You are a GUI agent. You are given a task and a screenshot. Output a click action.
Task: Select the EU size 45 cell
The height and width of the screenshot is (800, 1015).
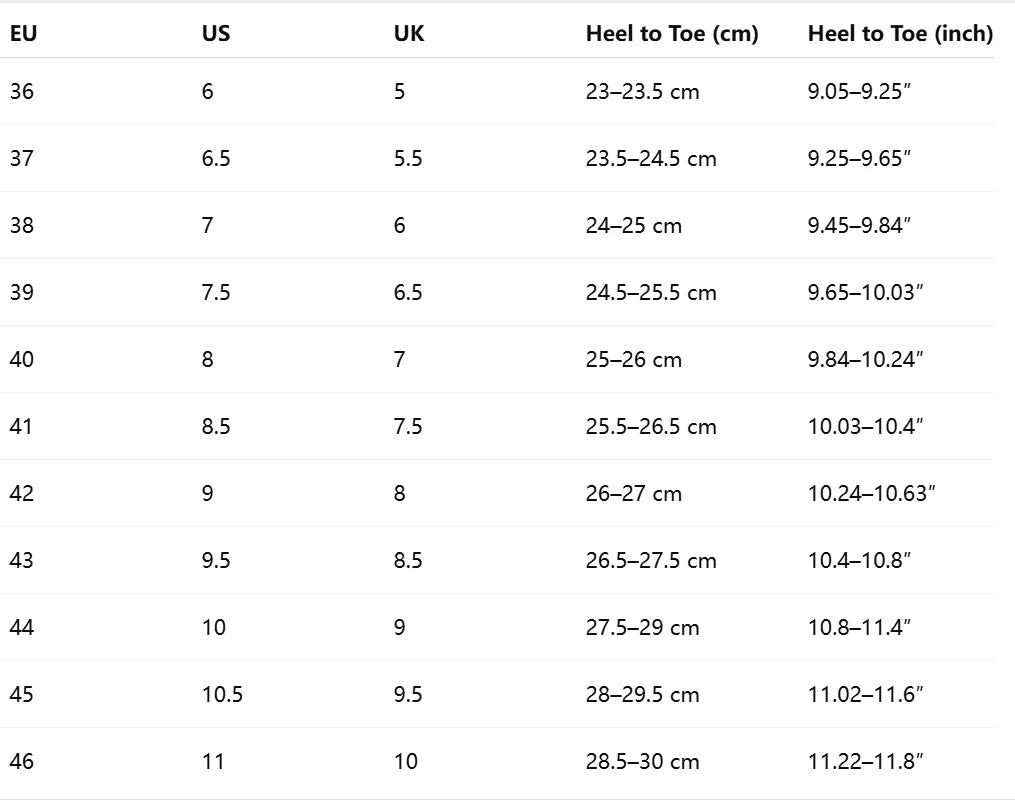[22, 695]
